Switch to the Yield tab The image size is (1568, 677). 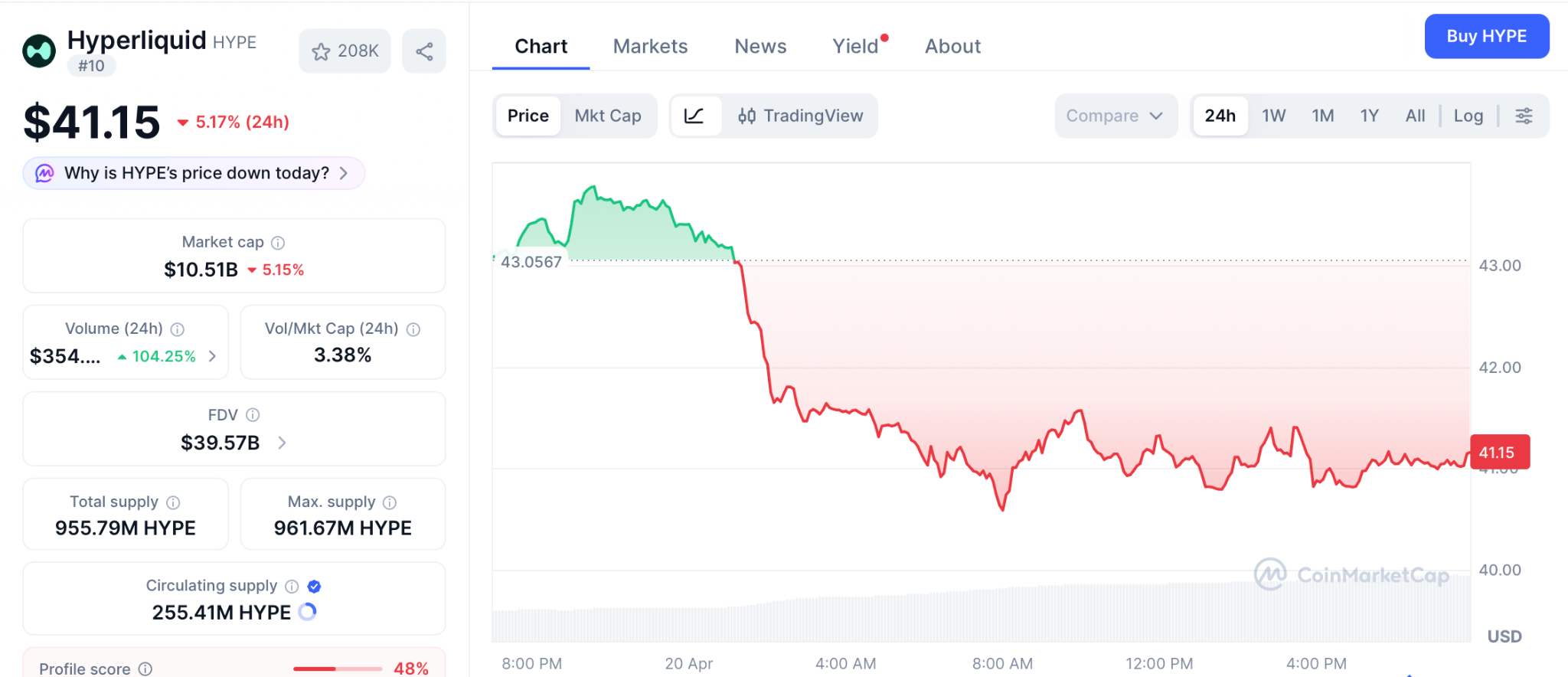[855, 47]
